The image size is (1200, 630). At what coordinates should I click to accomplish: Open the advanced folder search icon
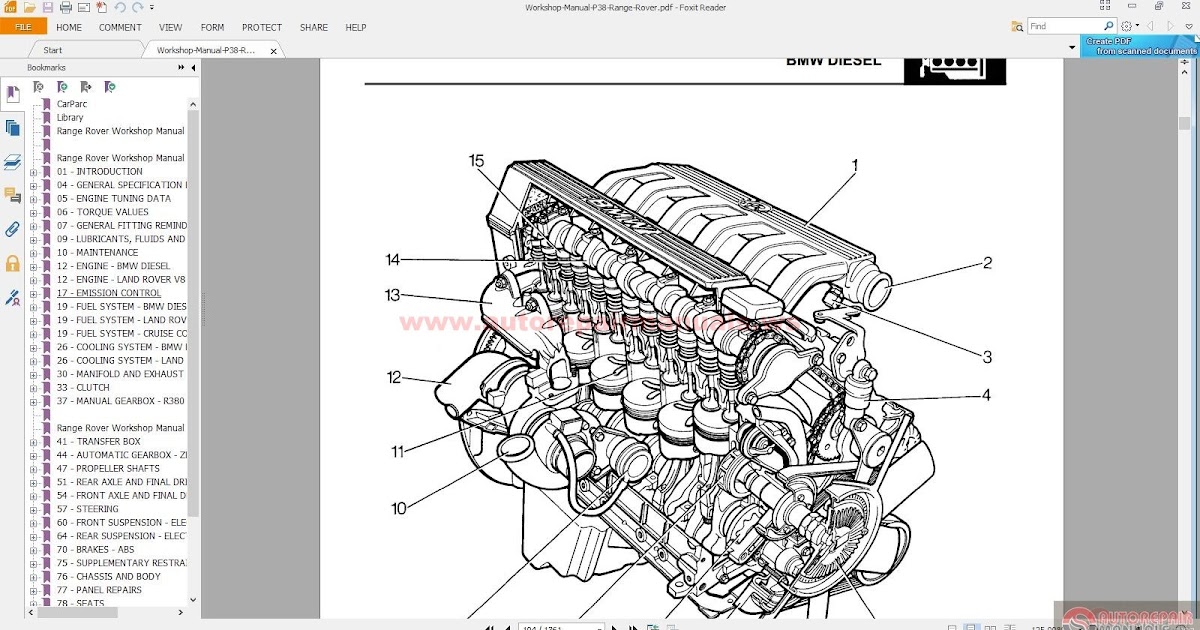pyautogui.click(x=1017, y=27)
